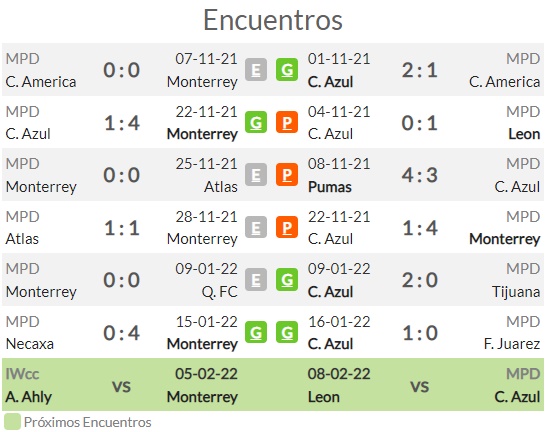Click the orange P badge for 04-11-21 match

point(287,122)
